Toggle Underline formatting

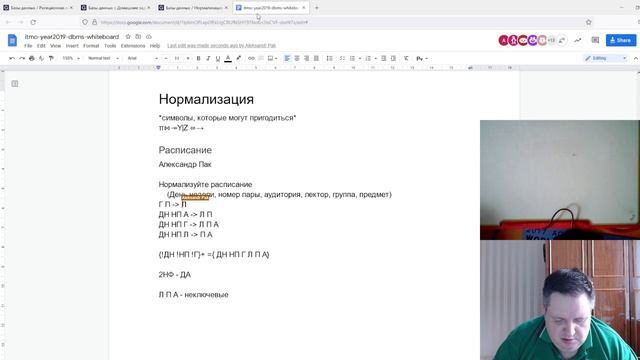(x=218, y=58)
